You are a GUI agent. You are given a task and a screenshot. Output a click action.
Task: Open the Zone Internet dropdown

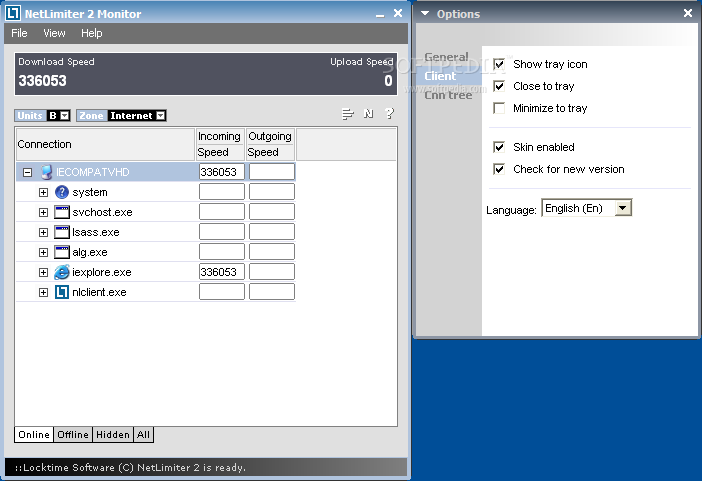(x=161, y=116)
